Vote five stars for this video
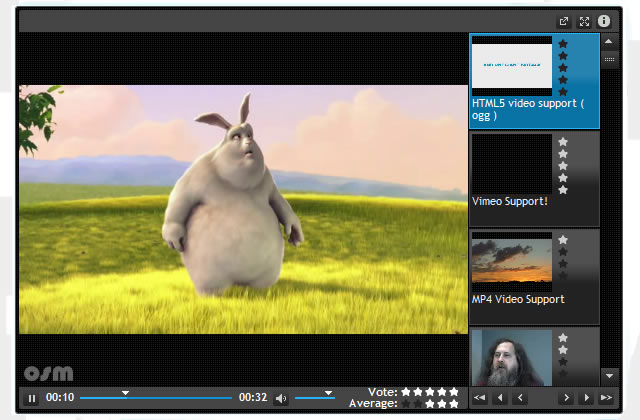640x420 pixels. coord(454,392)
